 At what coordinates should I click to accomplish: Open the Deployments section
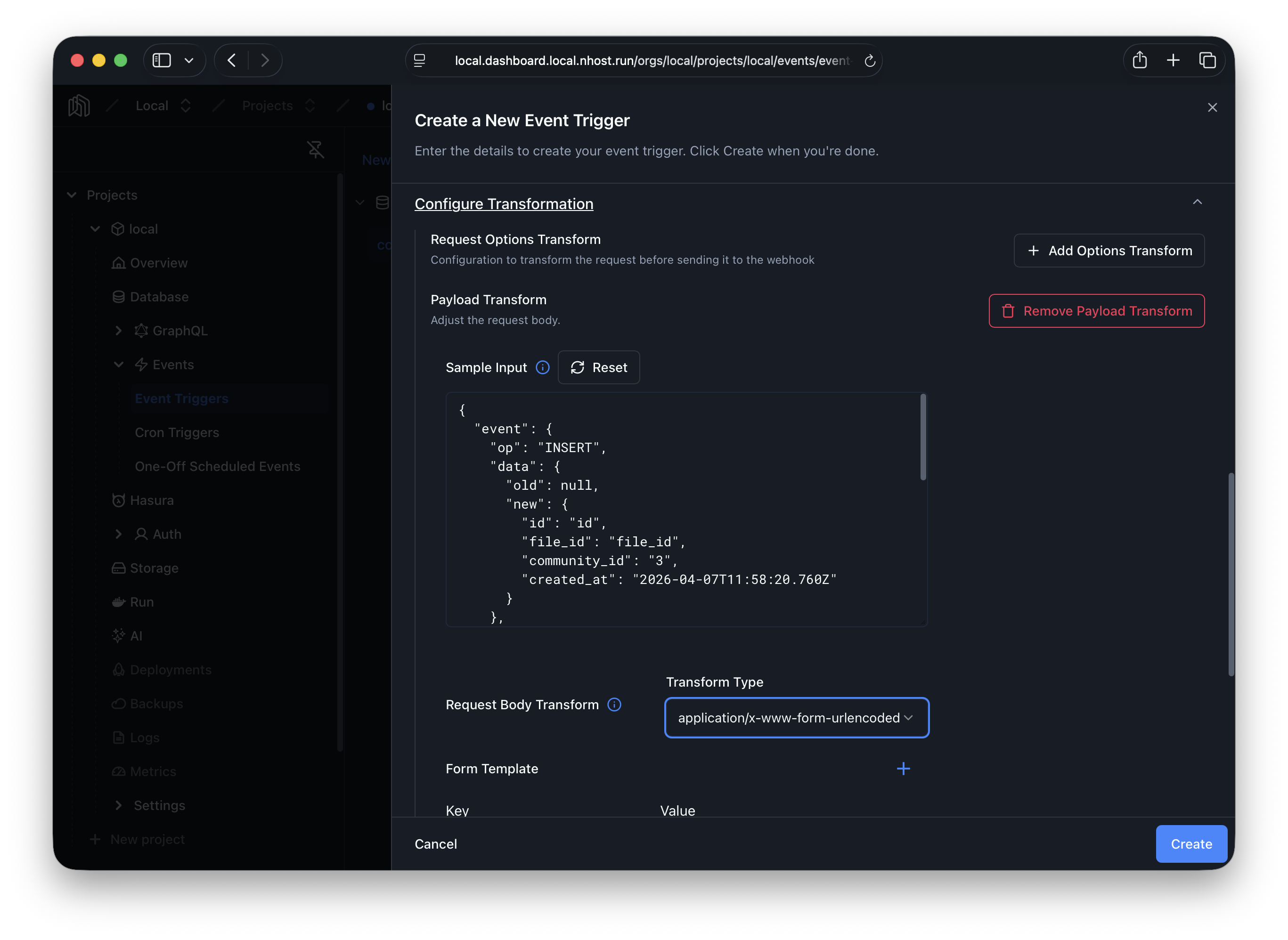tap(170, 670)
